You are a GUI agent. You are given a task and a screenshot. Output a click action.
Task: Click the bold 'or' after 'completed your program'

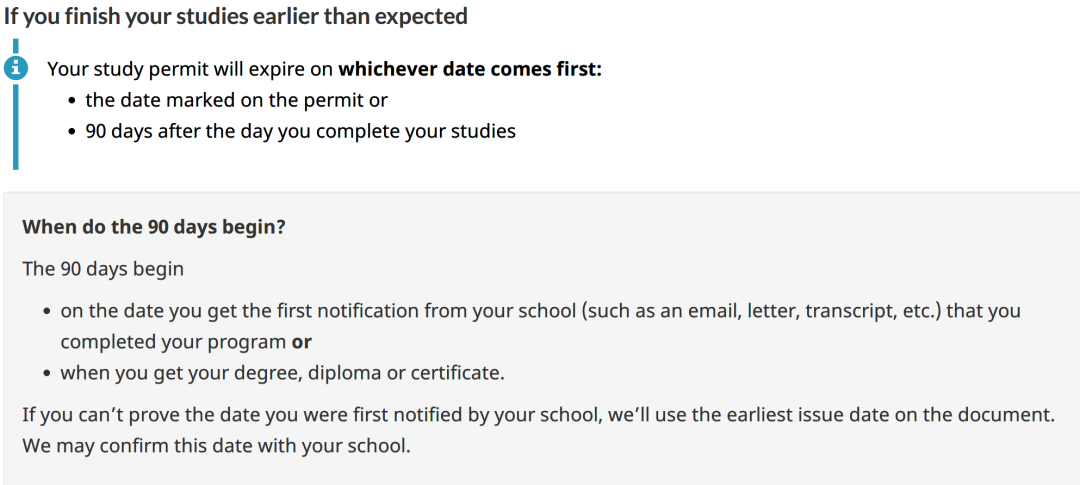[x=301, y=342]
